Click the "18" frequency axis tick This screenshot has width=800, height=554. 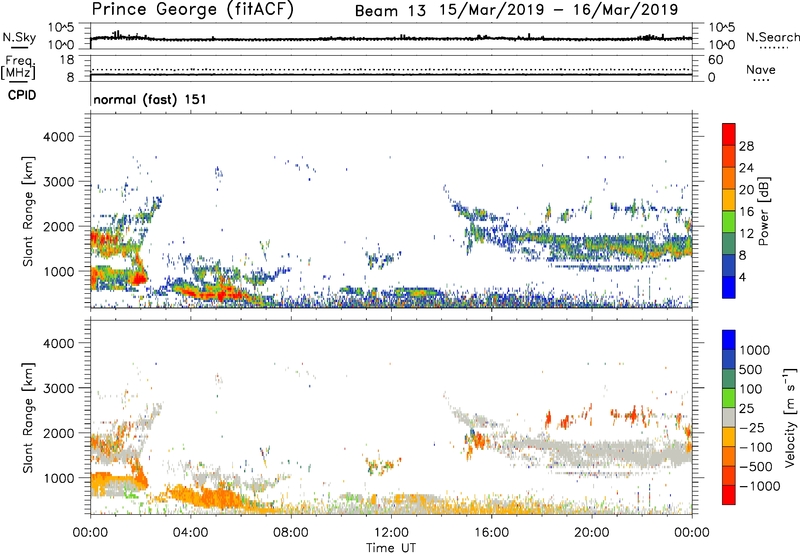tap(67, 60)
